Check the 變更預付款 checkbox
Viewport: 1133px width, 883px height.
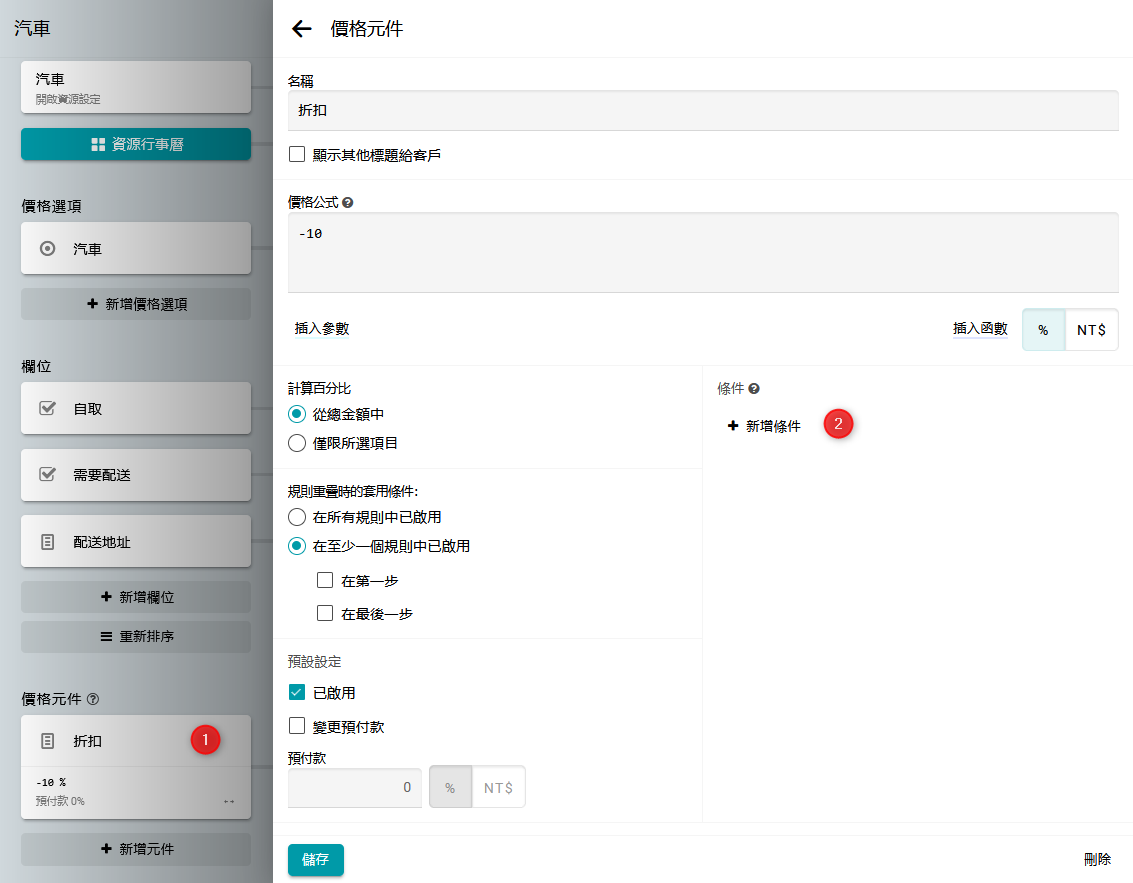297,726
